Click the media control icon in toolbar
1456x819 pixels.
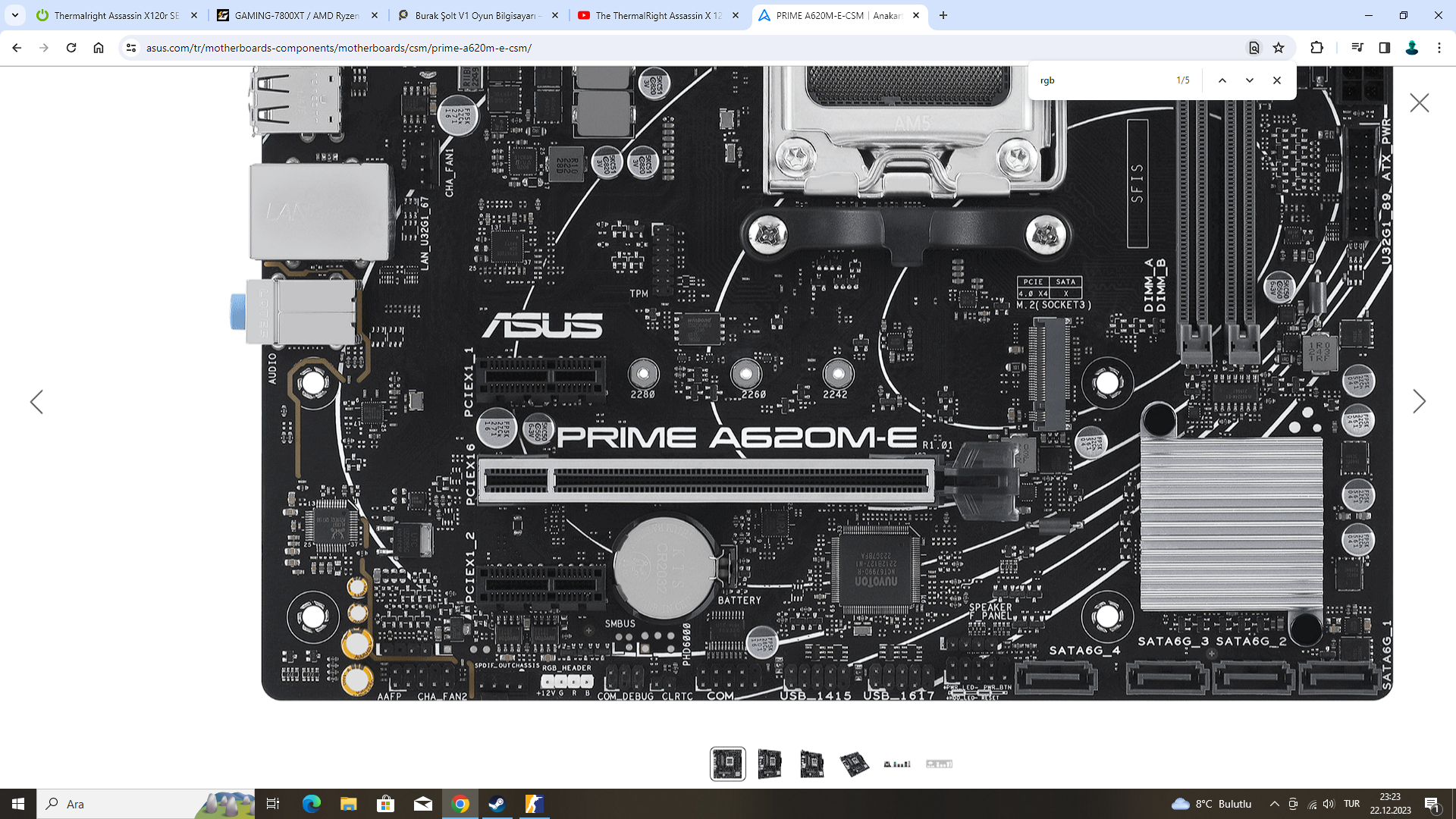[1357, 48]
